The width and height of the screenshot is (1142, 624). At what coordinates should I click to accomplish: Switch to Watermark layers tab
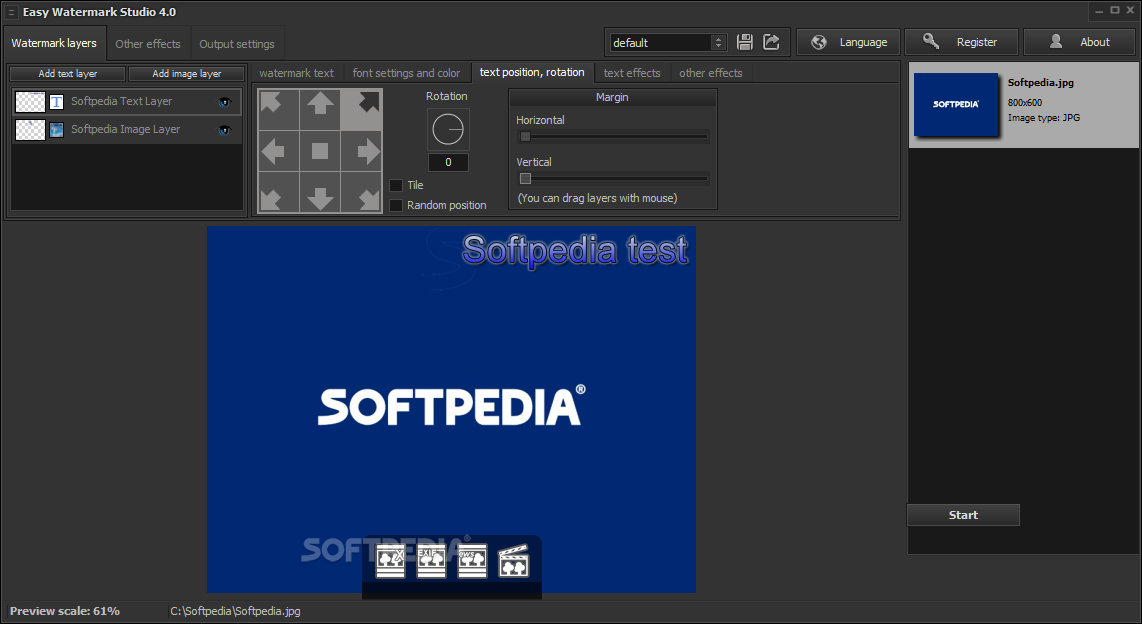point(54,44)
